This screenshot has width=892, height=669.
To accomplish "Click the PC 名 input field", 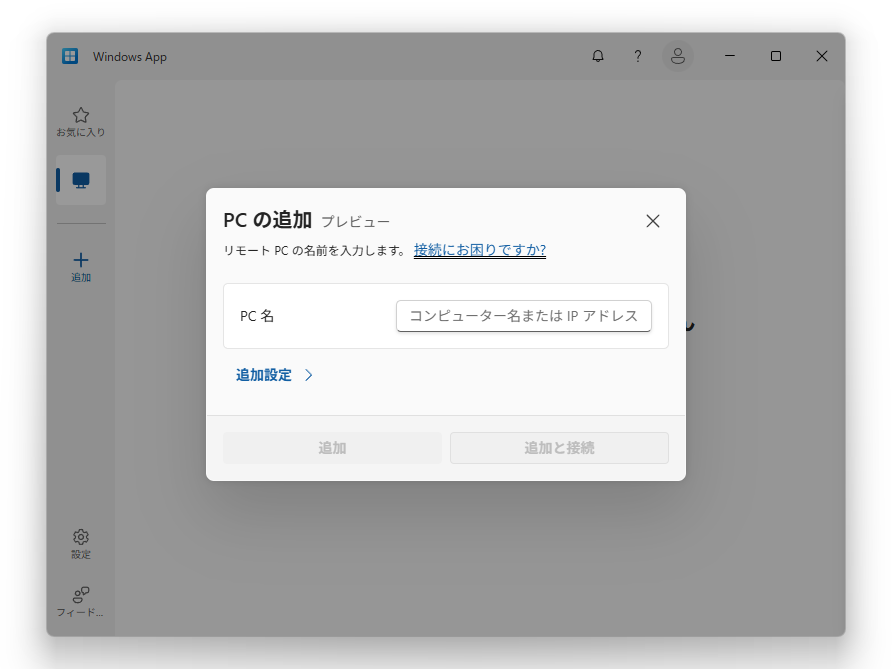I will pos(523,316).
